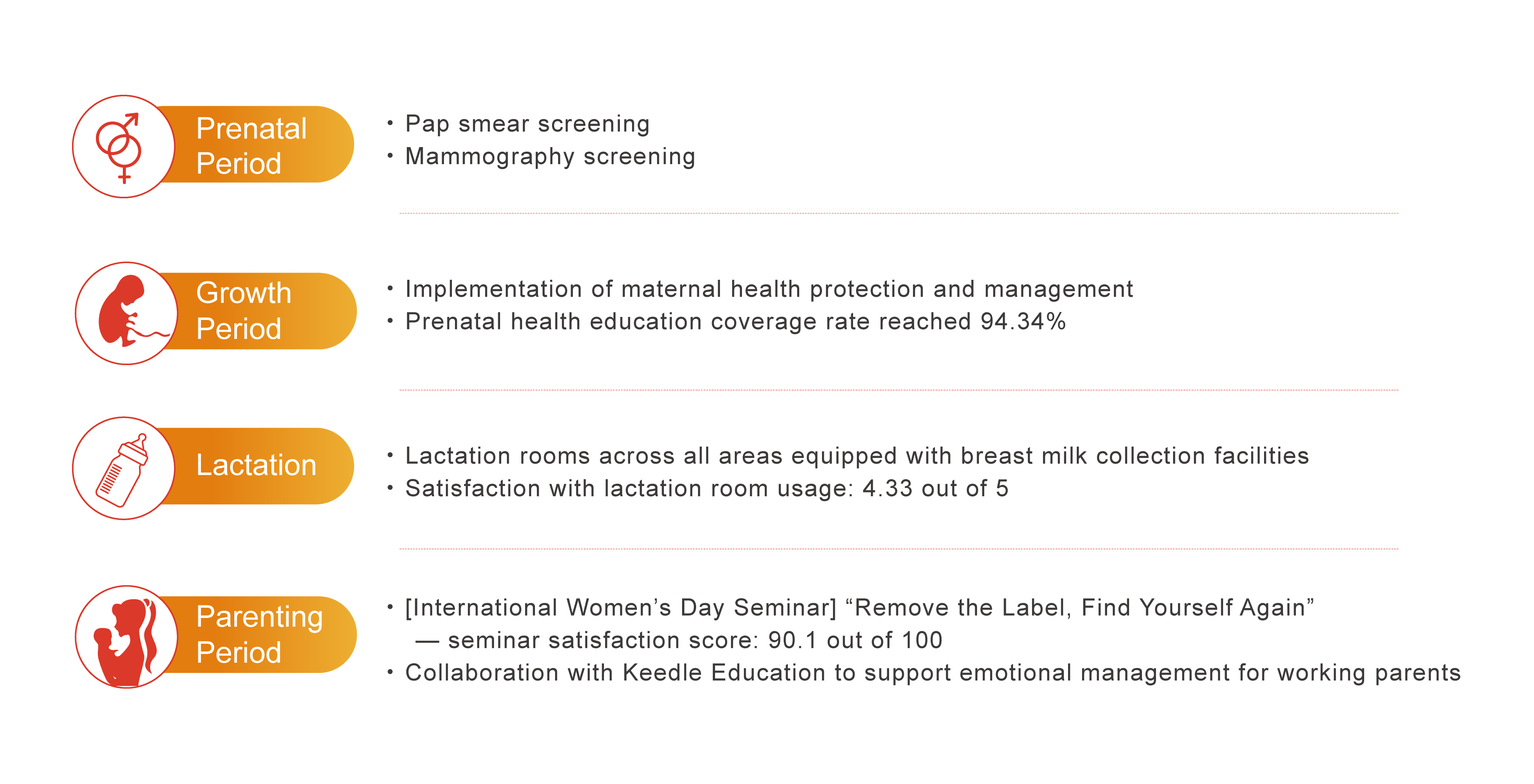Select the Prenatal Period orange label
Viewport: 1534px width, 784px height.
coord(256,145)
